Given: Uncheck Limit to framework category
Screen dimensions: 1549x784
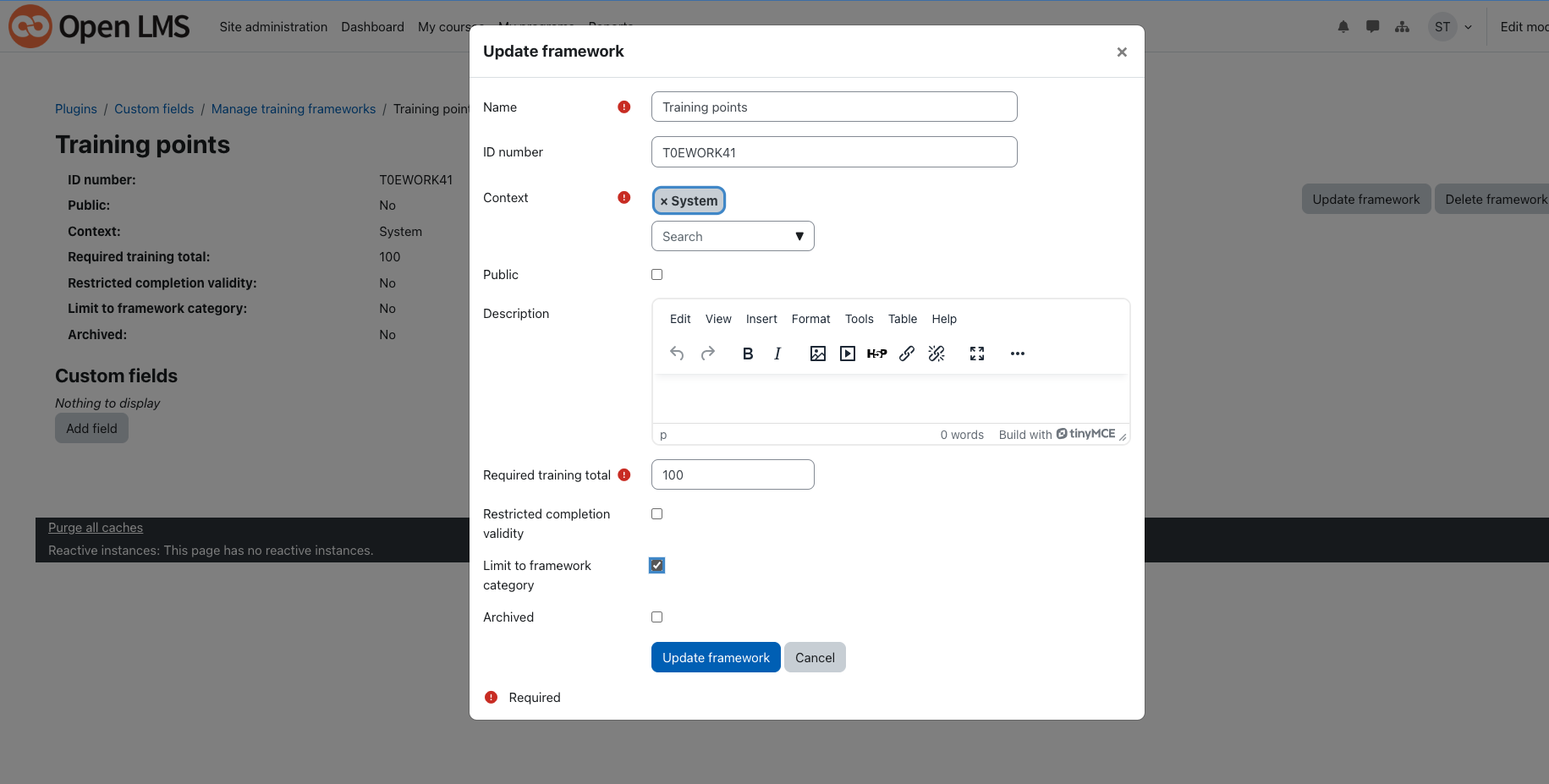Looking at the screenshot, I should (656, 565).
